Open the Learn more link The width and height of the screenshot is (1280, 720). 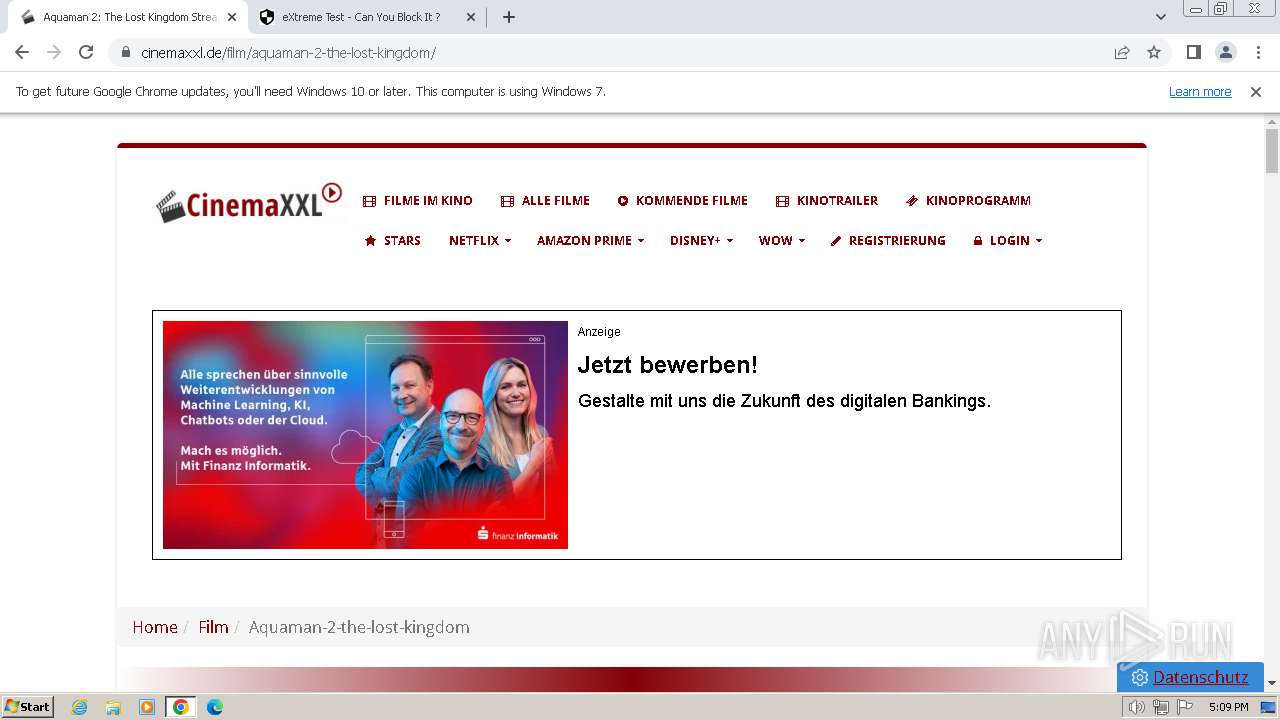1200,91
